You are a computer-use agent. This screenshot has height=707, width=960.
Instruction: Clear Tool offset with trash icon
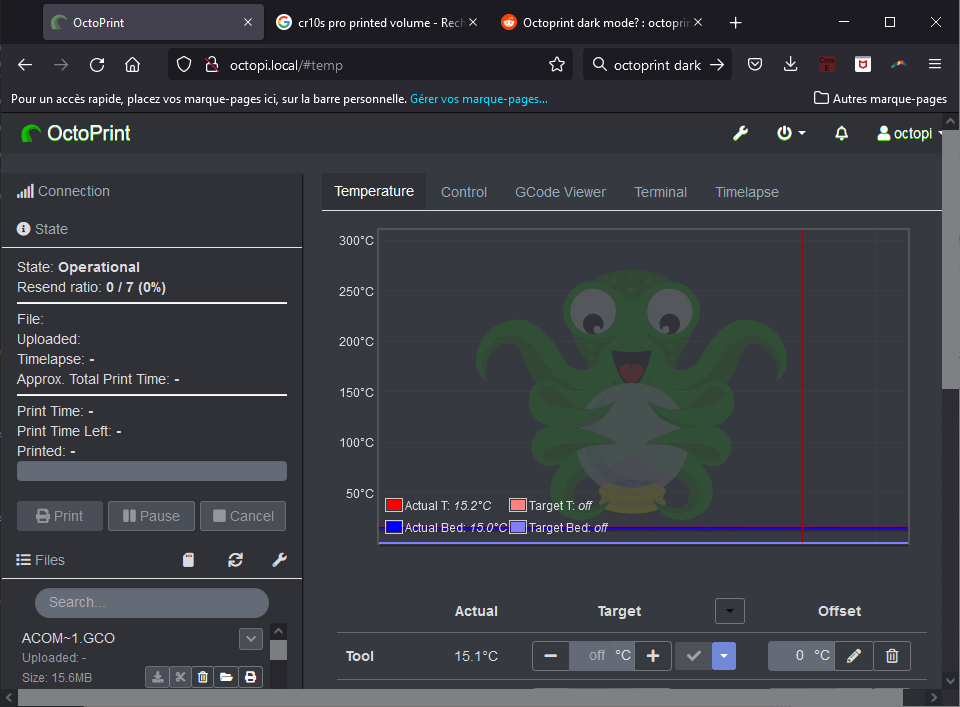click(x=892, y=656)
